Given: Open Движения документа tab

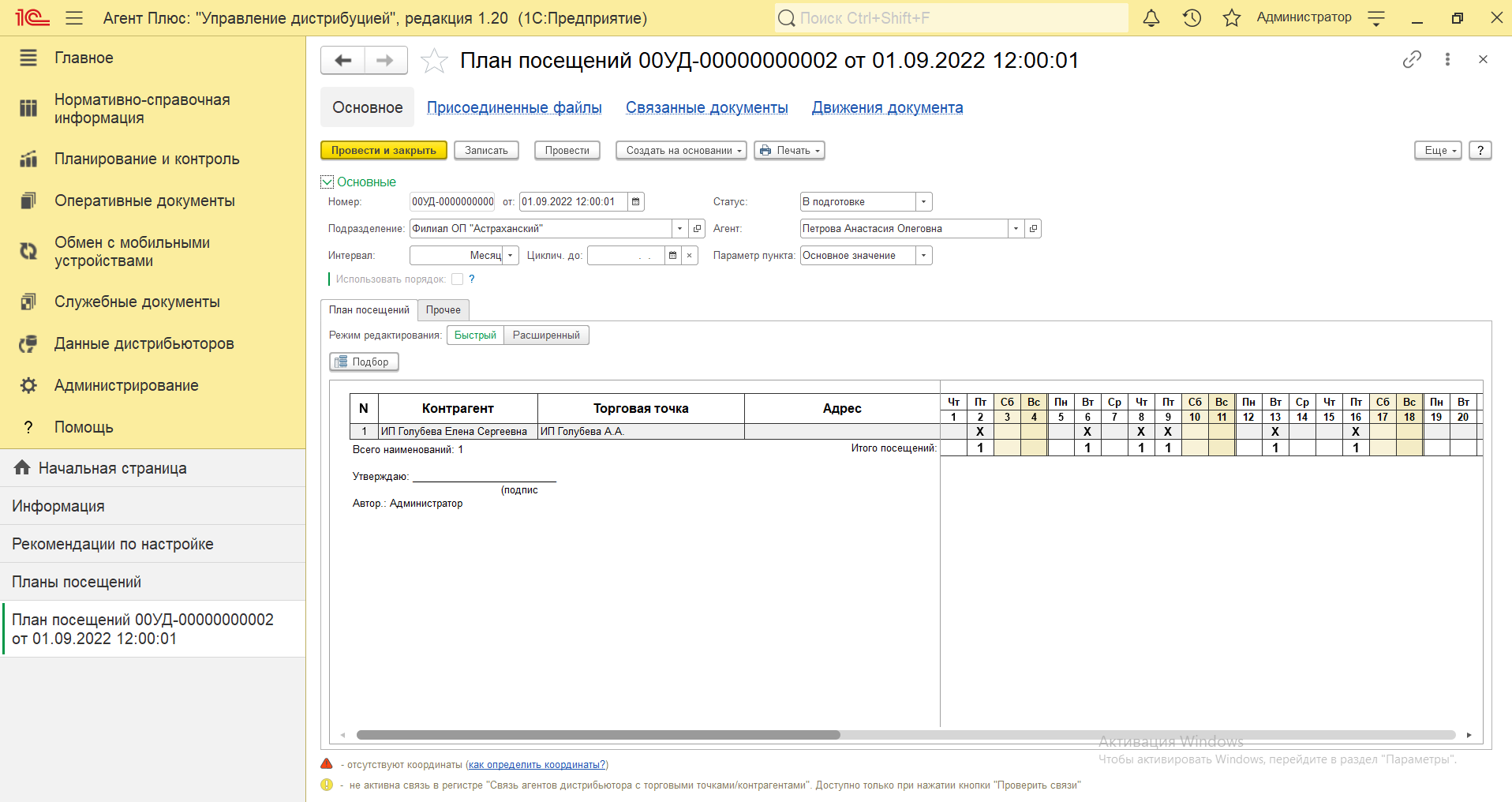Looking at the screenshot, I should 888,107.
